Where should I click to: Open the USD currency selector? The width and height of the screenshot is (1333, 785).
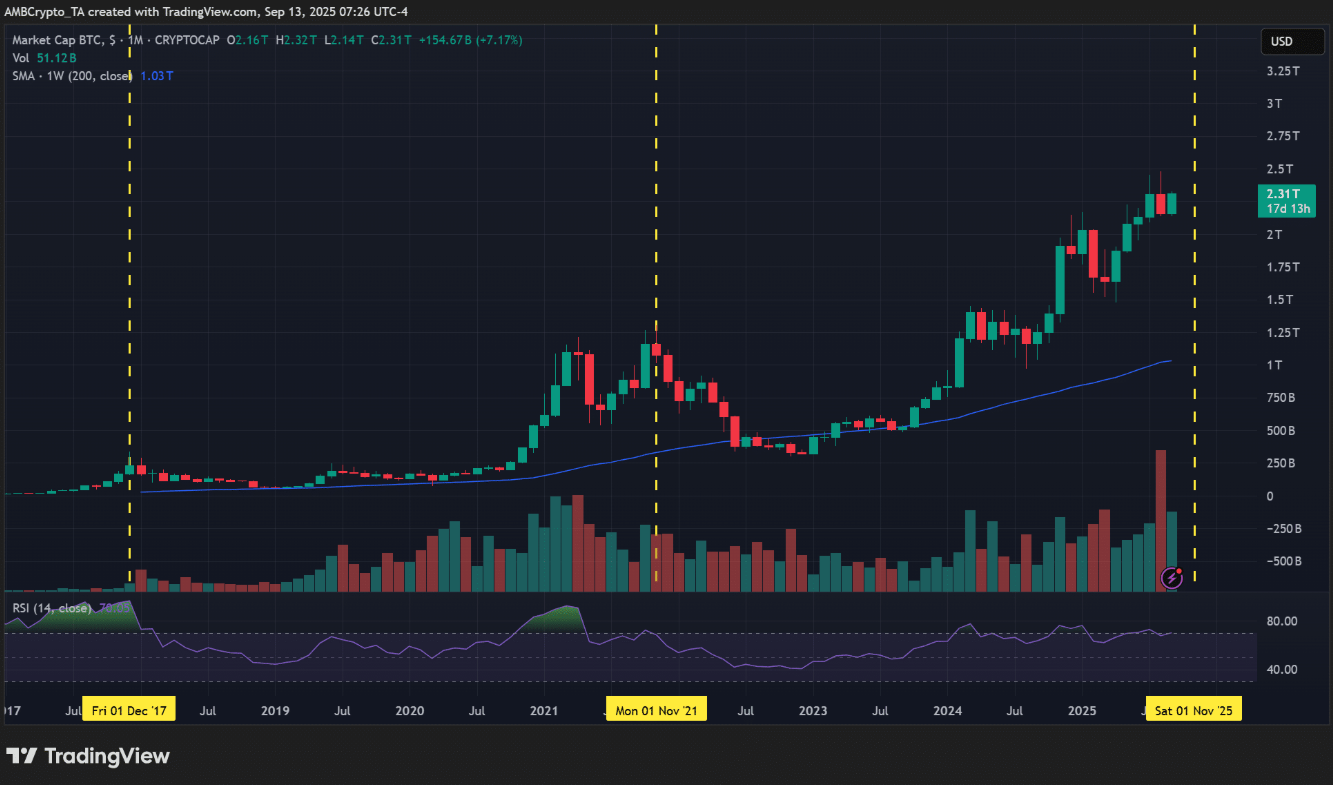coord(1281,41)
